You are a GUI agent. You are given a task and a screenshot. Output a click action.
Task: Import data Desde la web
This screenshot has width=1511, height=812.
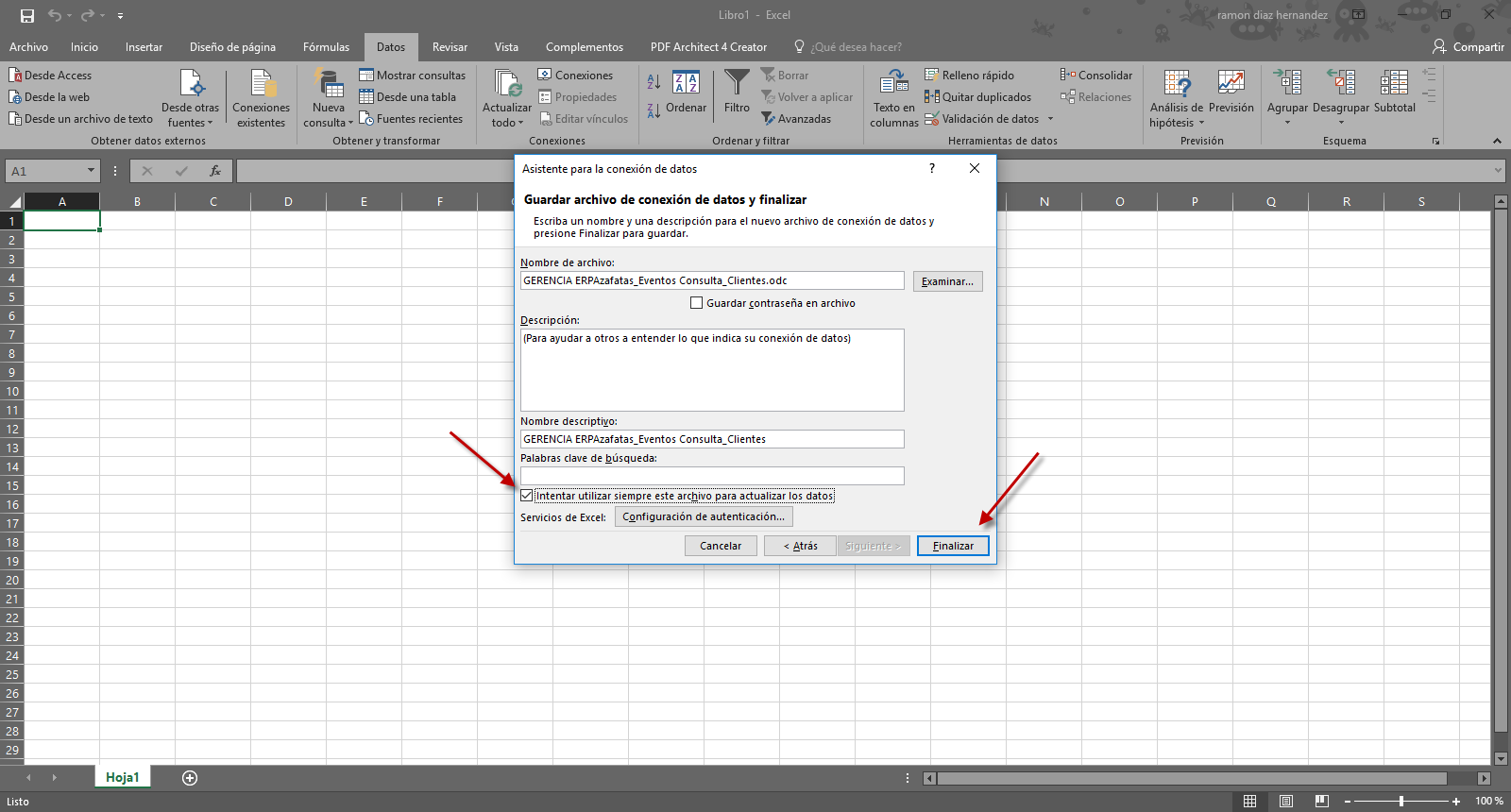pyautogui.click(x=50, y=97)
